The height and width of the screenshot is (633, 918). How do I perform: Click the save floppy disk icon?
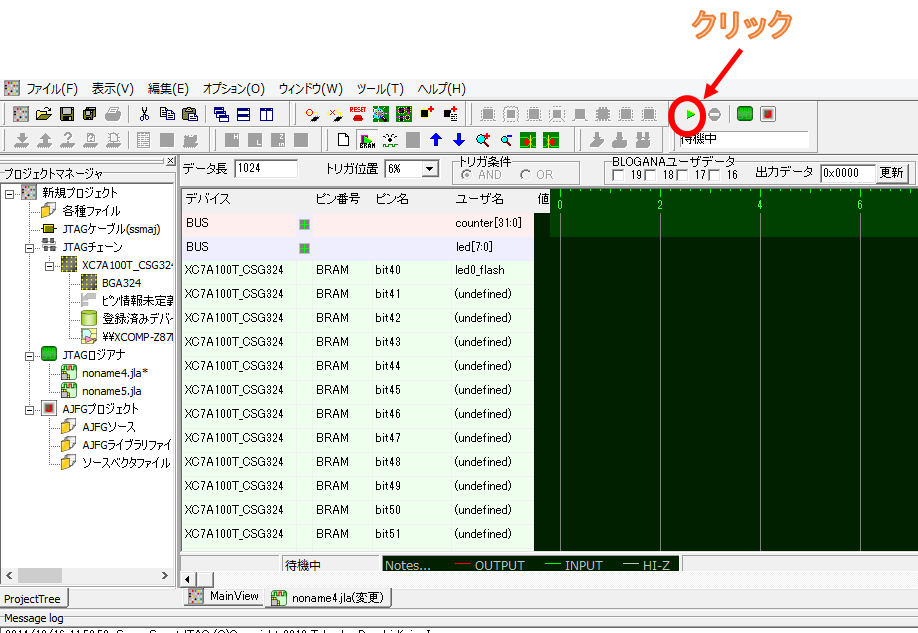pyautogui.click(x=67, y=114)
